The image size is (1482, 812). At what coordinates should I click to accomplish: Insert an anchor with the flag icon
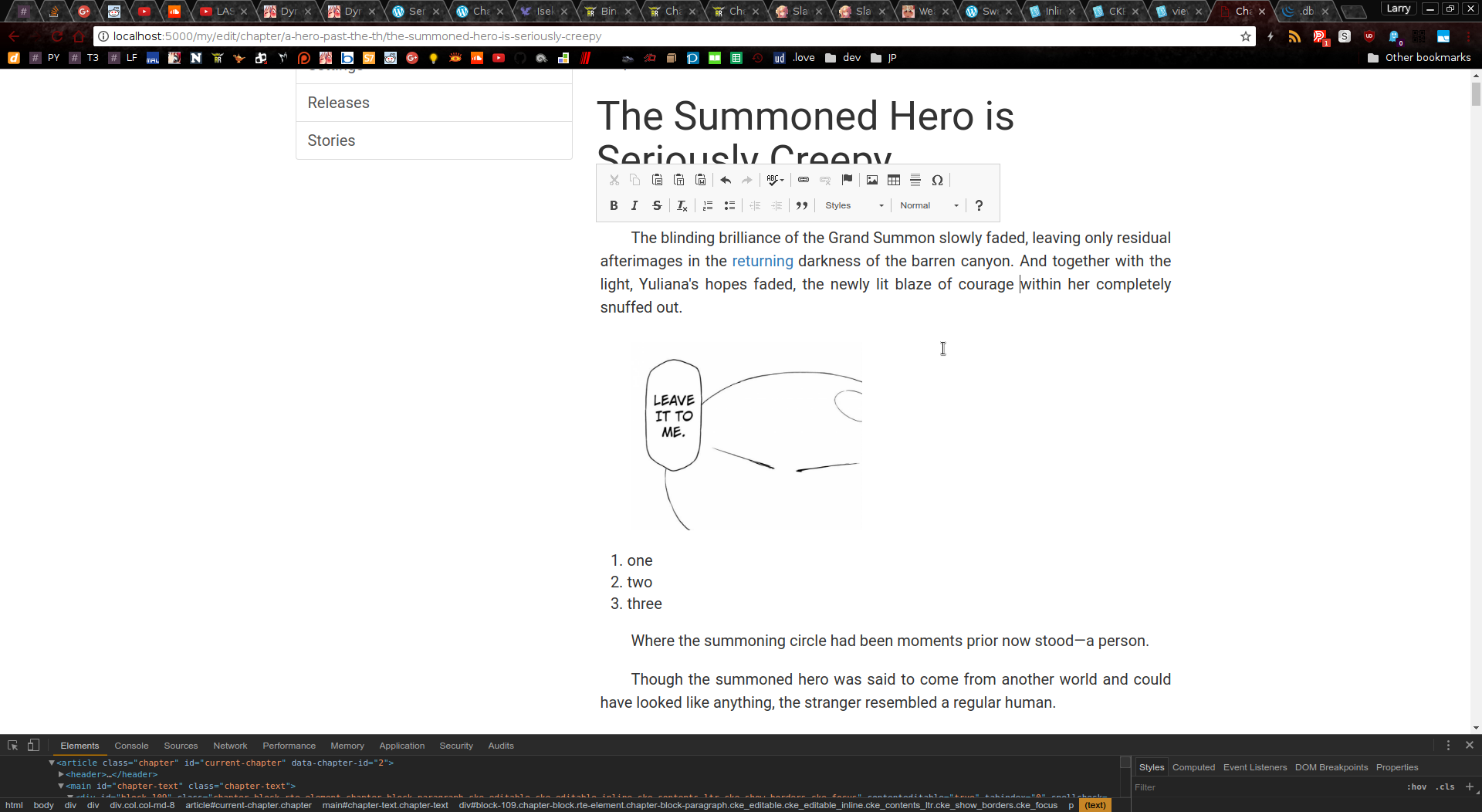pyautogui.click(x=847, y=180)
